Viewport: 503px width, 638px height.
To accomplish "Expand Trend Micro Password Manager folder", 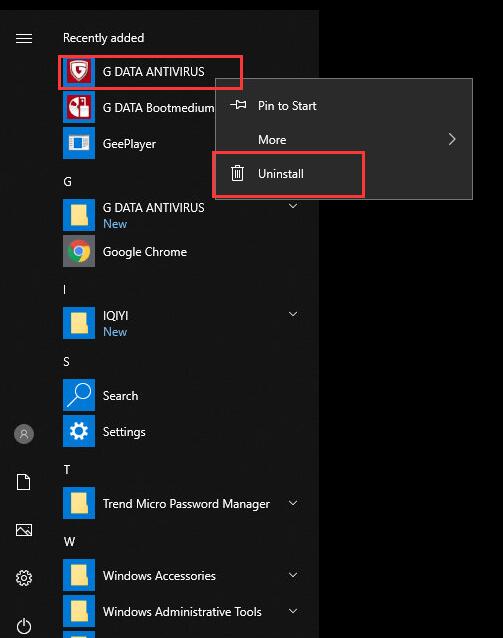I will [x=293, y=503].
